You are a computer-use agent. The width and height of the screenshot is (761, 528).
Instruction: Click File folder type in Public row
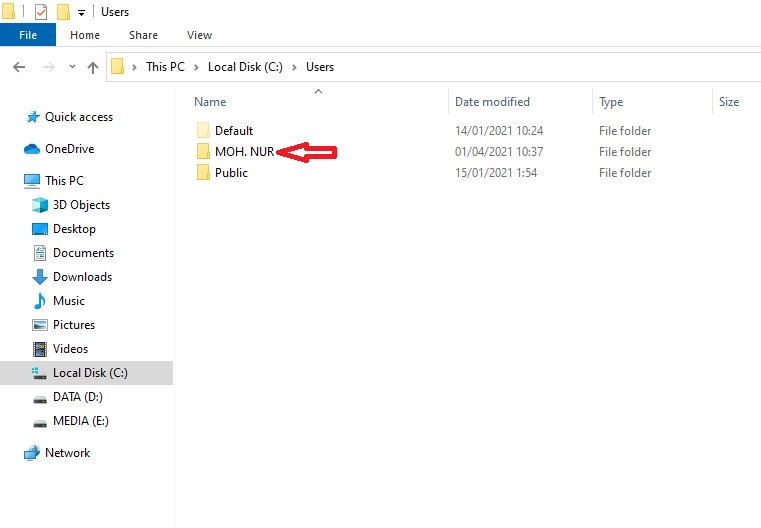pos(625,173)
